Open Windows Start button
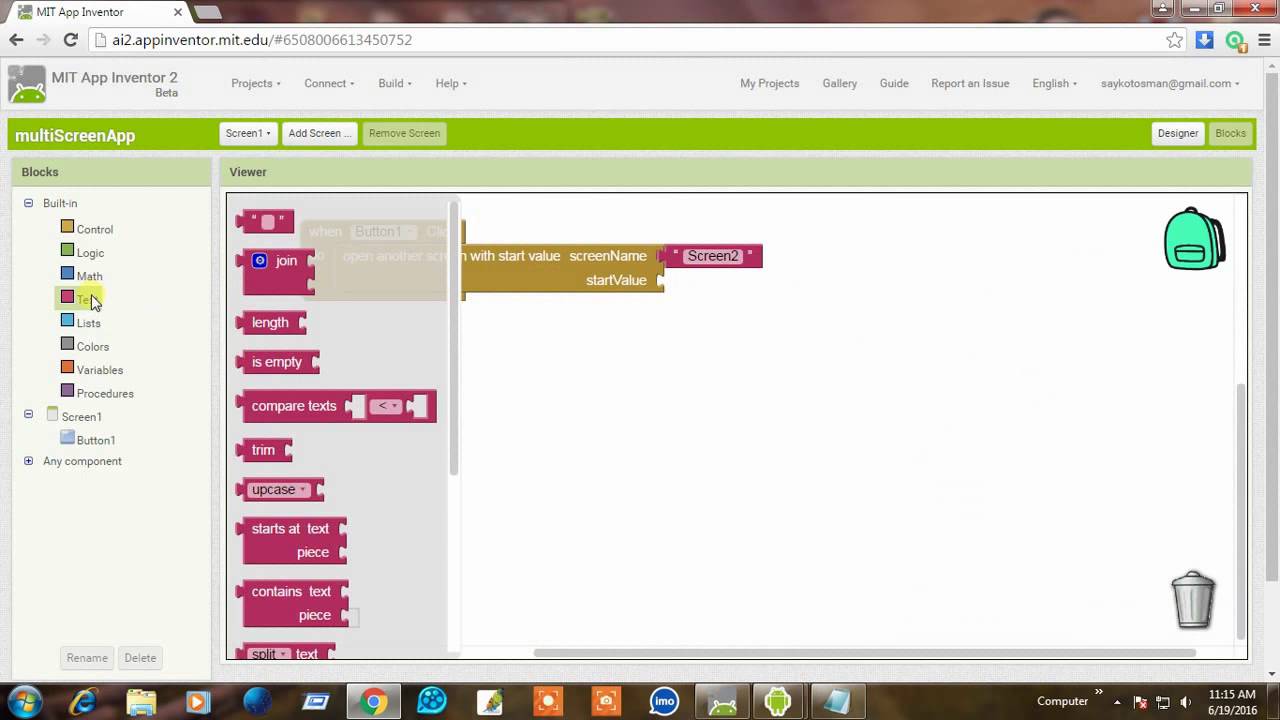Viewport: 1280px width, 720px height. click(x=25, y=701)
